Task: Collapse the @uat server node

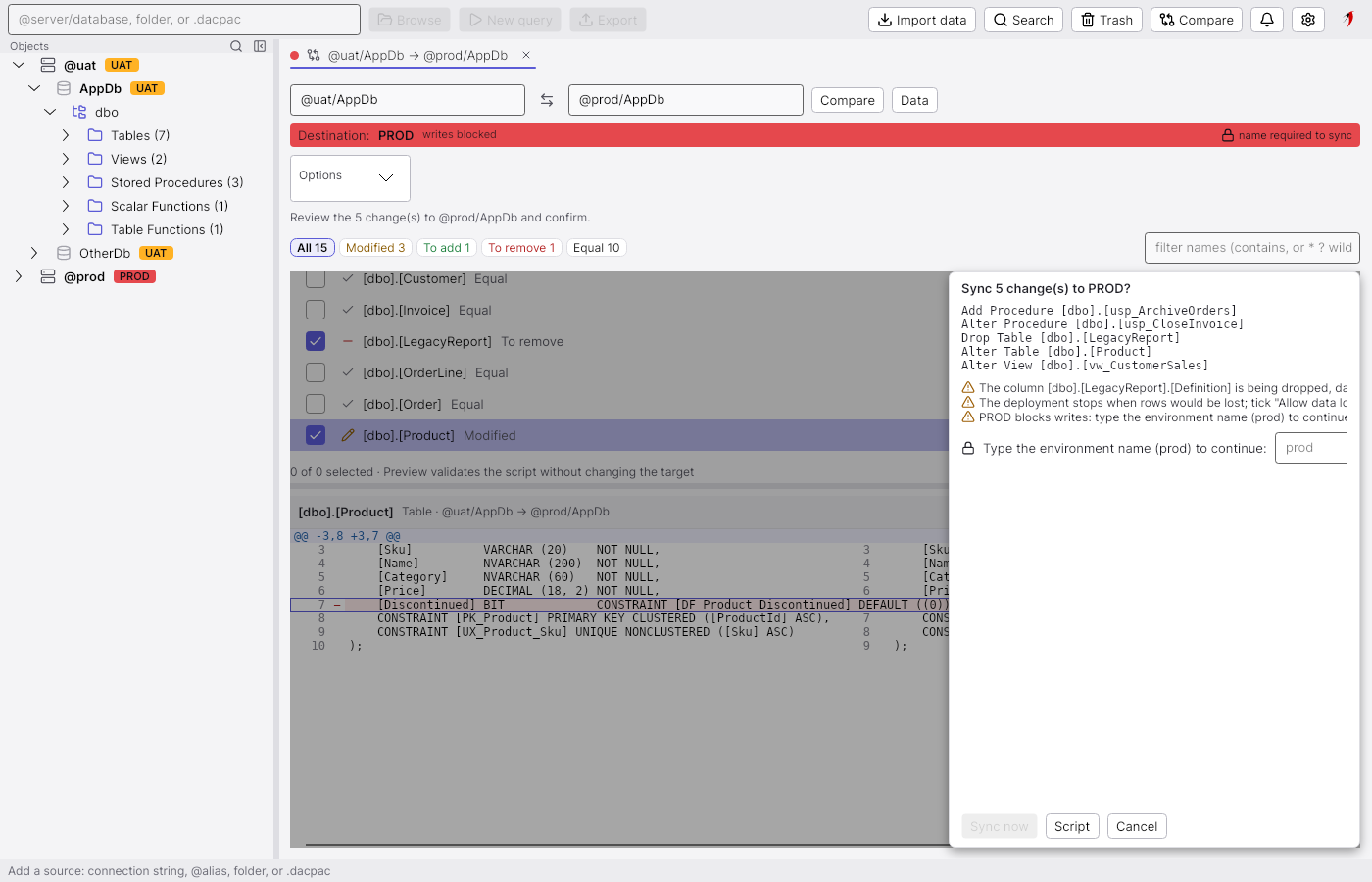Action: point(19,65)
